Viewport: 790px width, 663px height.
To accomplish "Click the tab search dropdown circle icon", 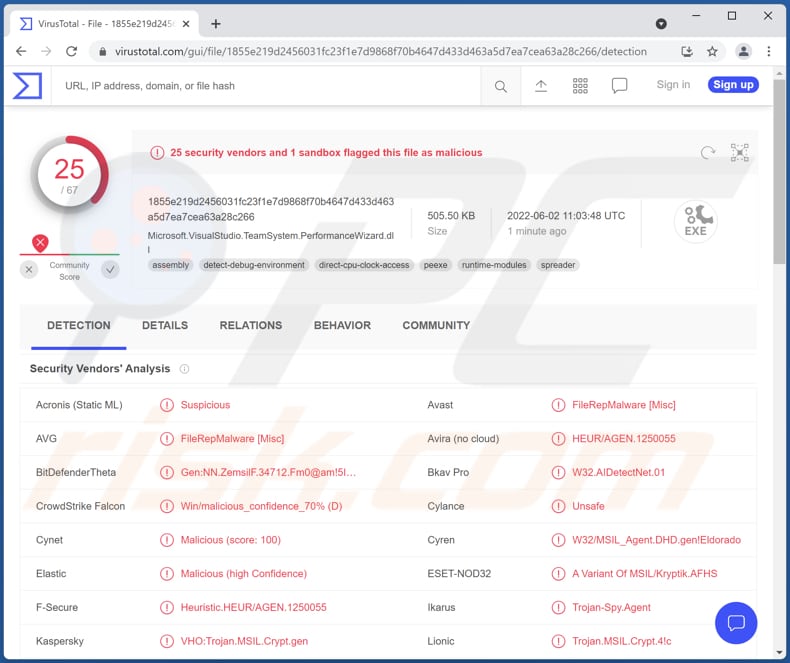I will point(661,24).
